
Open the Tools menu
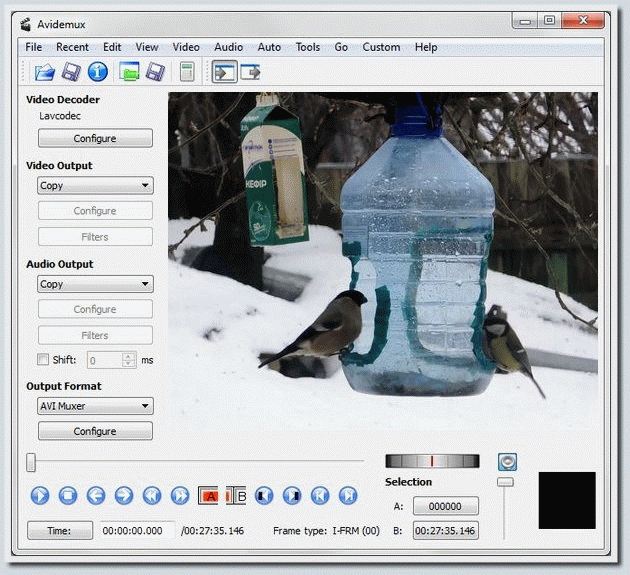[308, 47]
